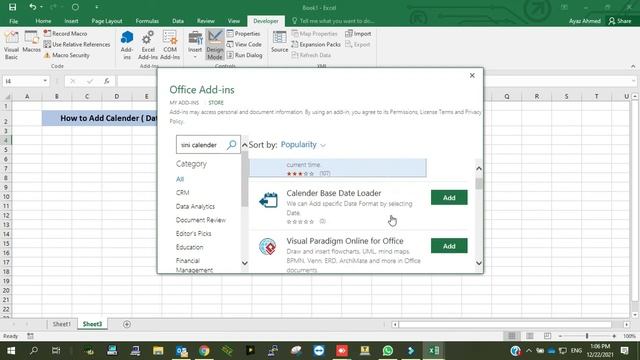640x360 pixels.
Task: Click the Visual Paradigm add-in icon
Action: 268,247
